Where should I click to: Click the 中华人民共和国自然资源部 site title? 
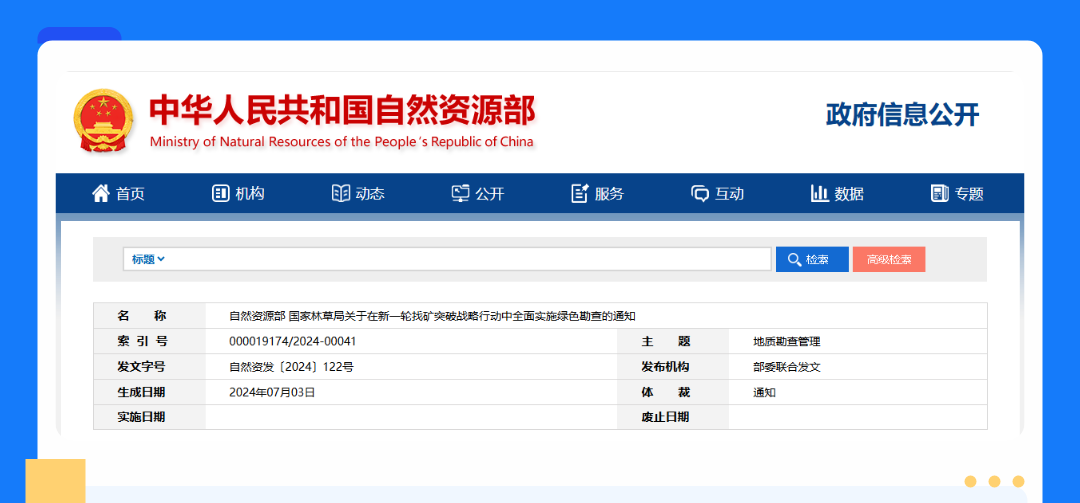click(342, 110)
